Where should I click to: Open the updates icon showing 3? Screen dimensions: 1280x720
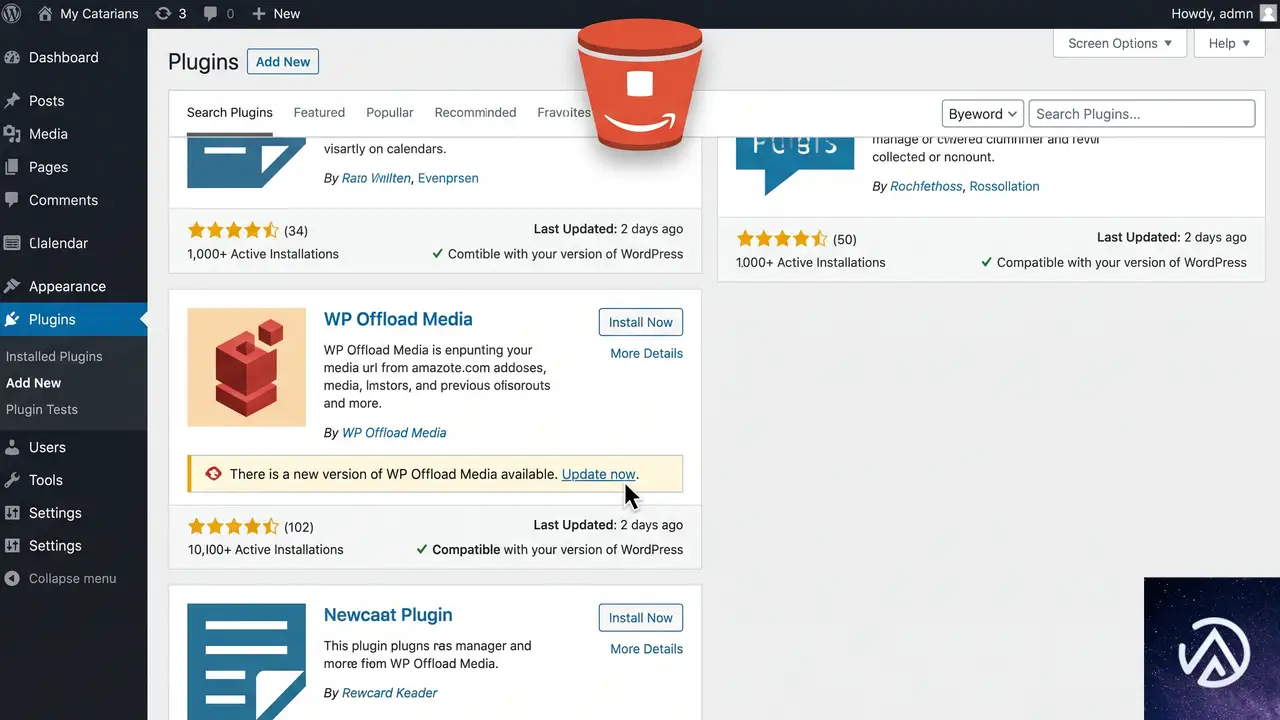pos(171,14)
